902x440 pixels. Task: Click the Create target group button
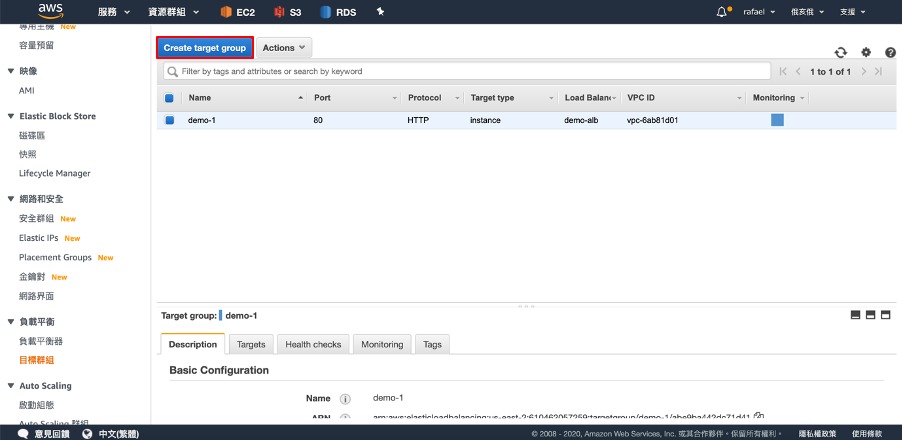(205, 48)
